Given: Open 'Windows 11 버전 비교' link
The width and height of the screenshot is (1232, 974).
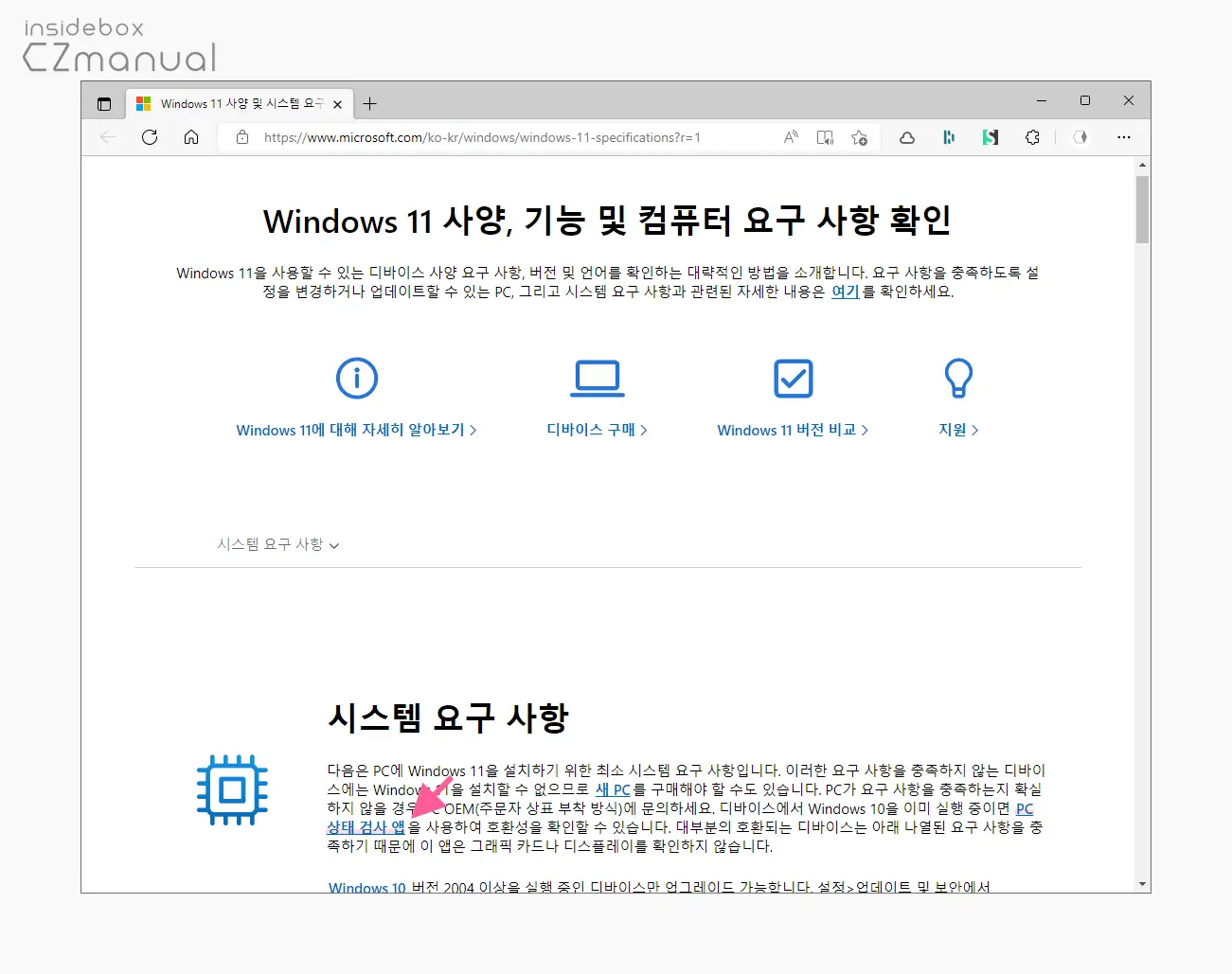Looking at the screenshot, I should [793, 430].
